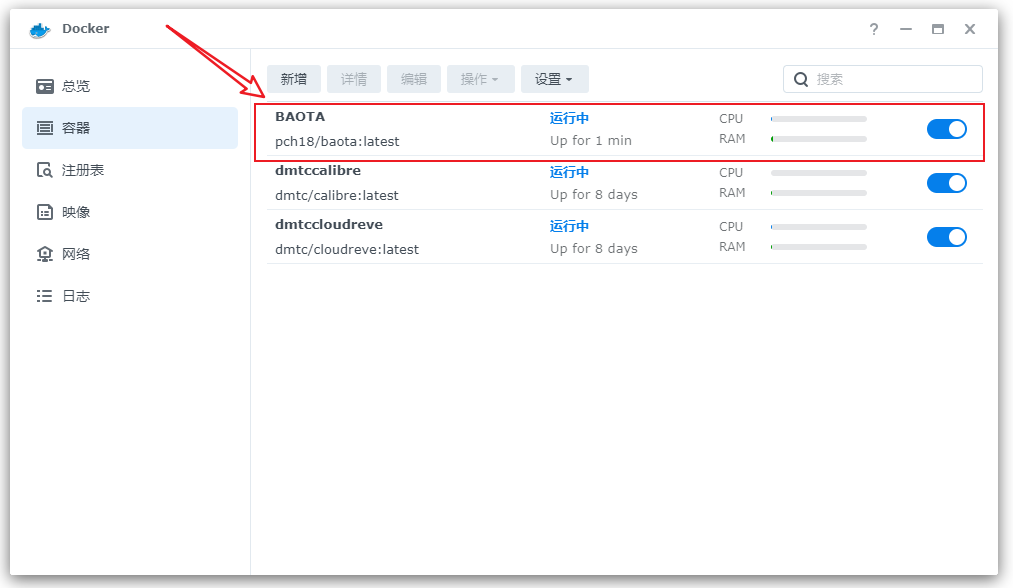Click the search magnifier icon
Screen dimensions: 1013x588
(x=801, y=79)
